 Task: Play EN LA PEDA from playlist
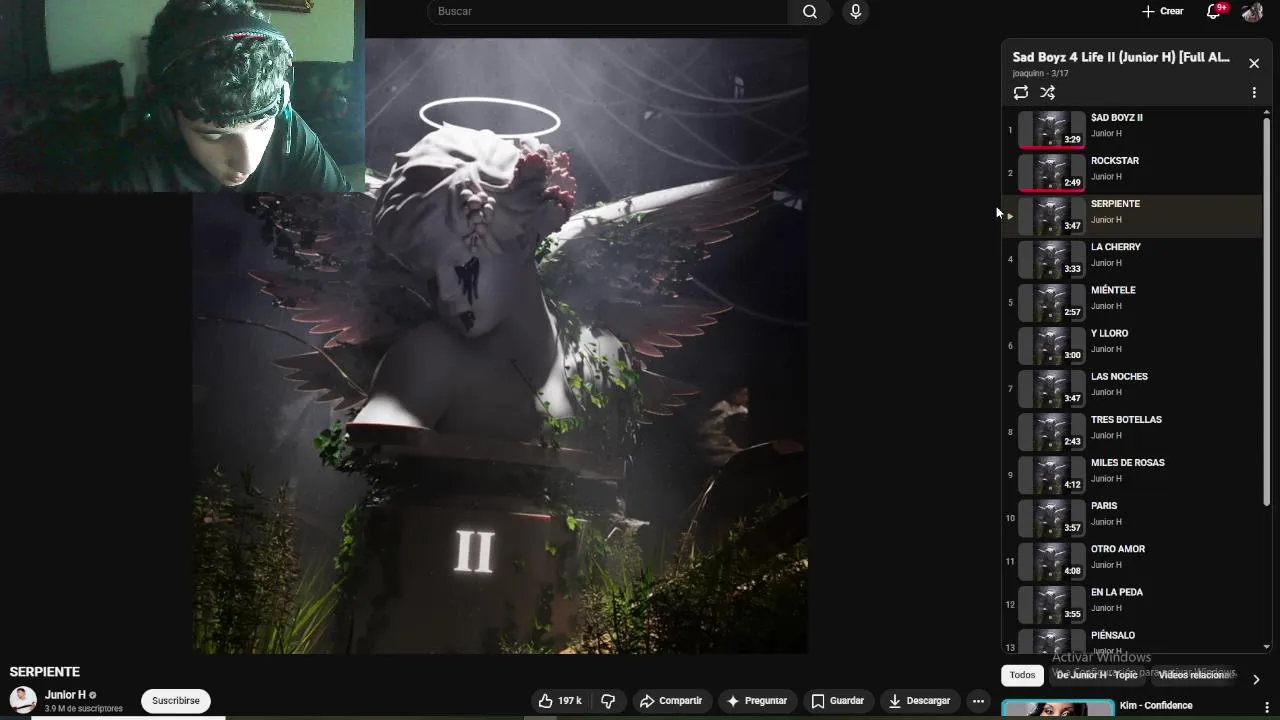[x=1133, y=603]
